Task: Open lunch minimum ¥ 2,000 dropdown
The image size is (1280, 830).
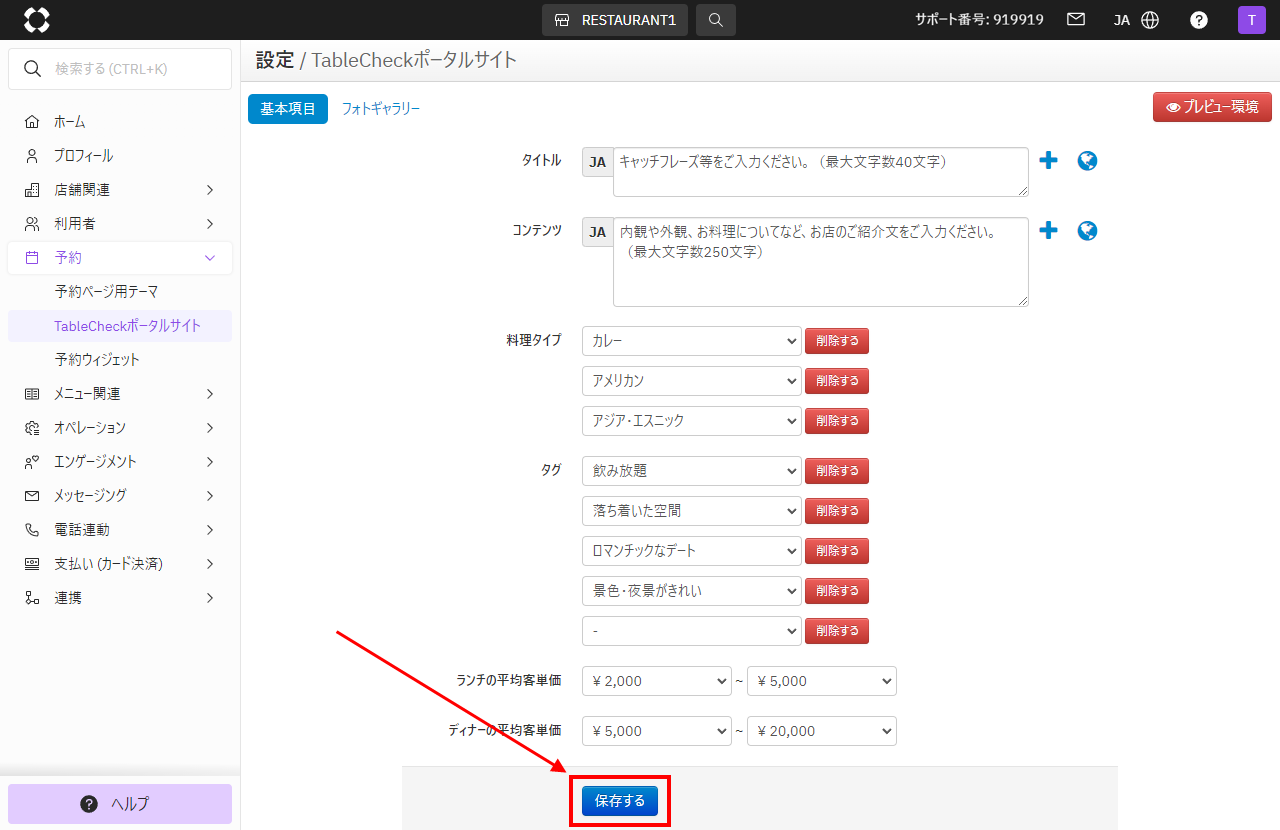Action: (x=657, y=681)
